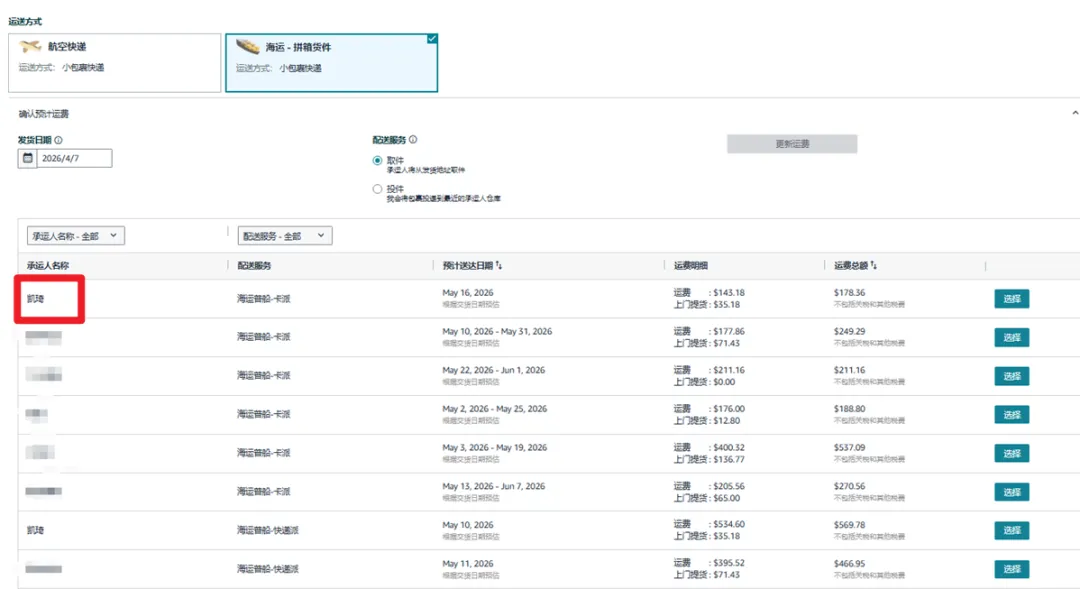Viewport: 1080px width, 589px height.
Task: Click the delivery date May 11, 2026
Action: (x=468, y=564)
